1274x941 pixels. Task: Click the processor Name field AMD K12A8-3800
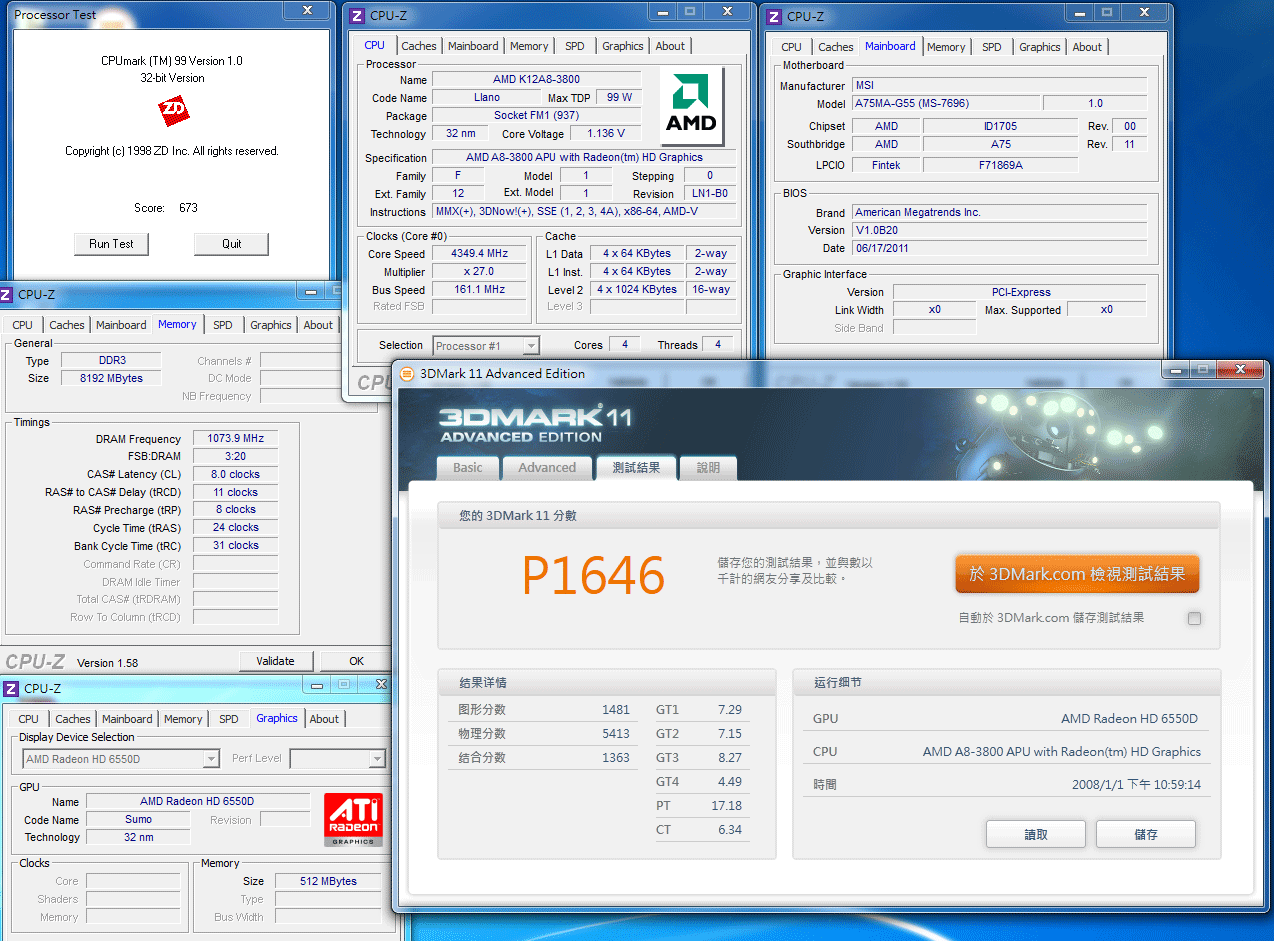pyautogui.click(x=536, y=80)
